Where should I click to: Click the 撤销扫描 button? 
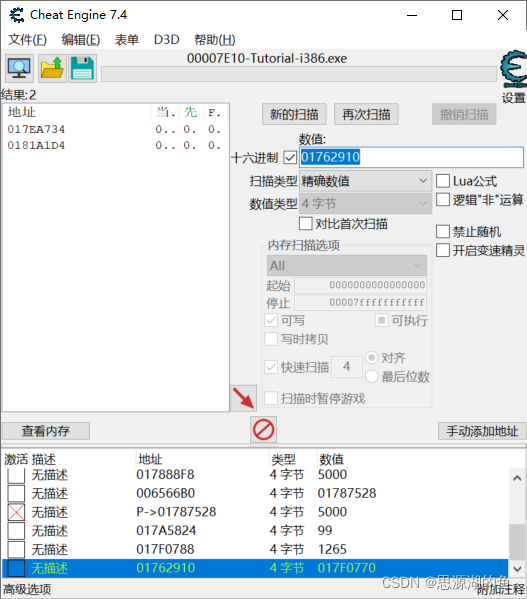coord(464,114)
